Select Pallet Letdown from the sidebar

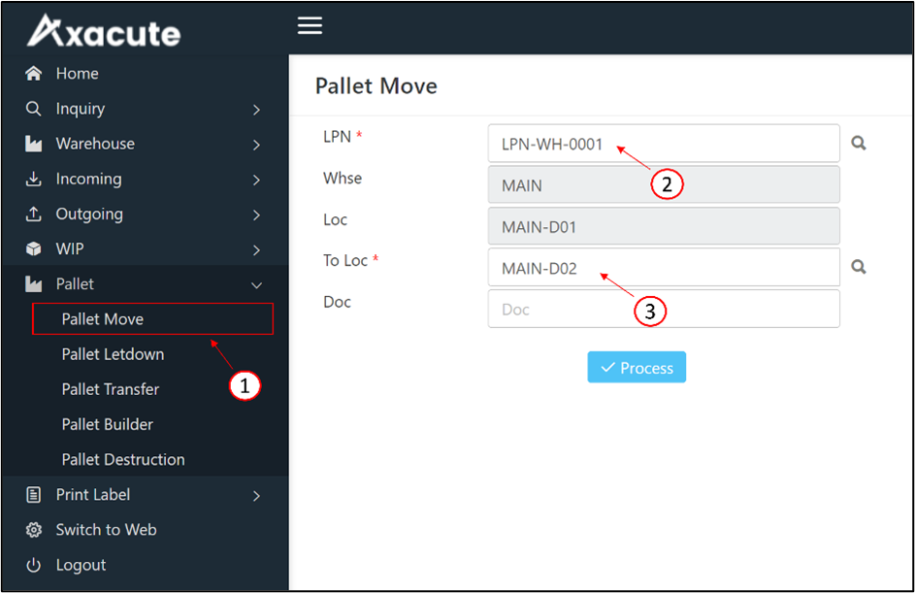pos(112,354)
